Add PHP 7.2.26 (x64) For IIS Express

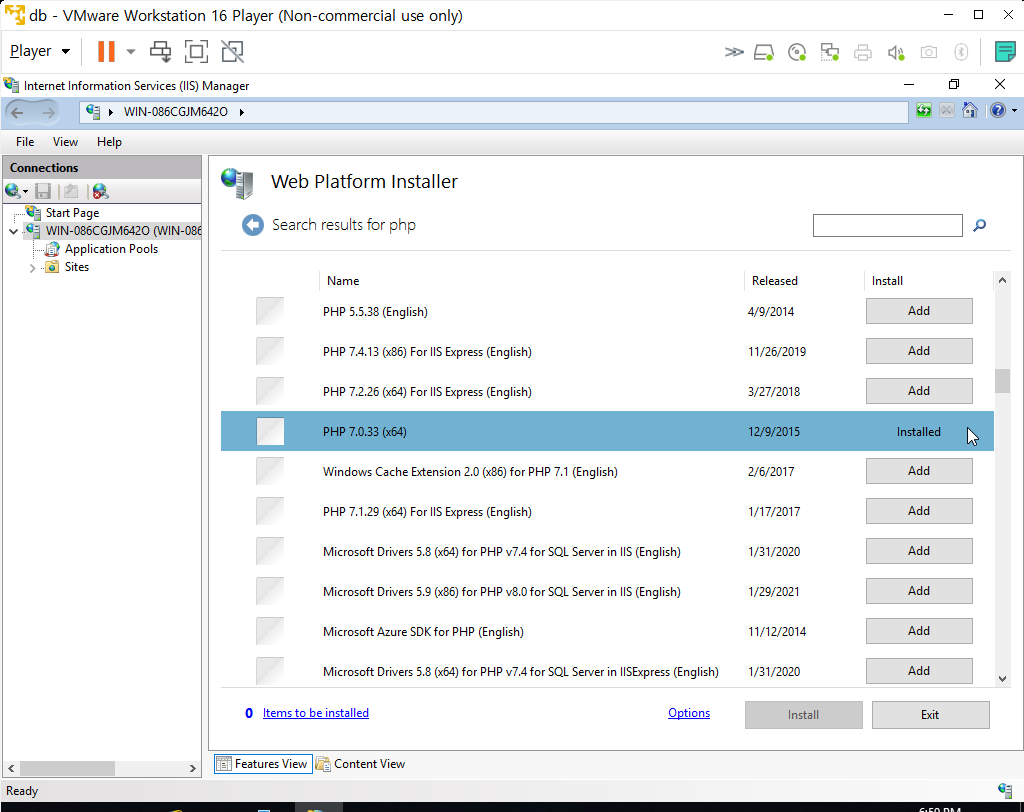[919, 391]
